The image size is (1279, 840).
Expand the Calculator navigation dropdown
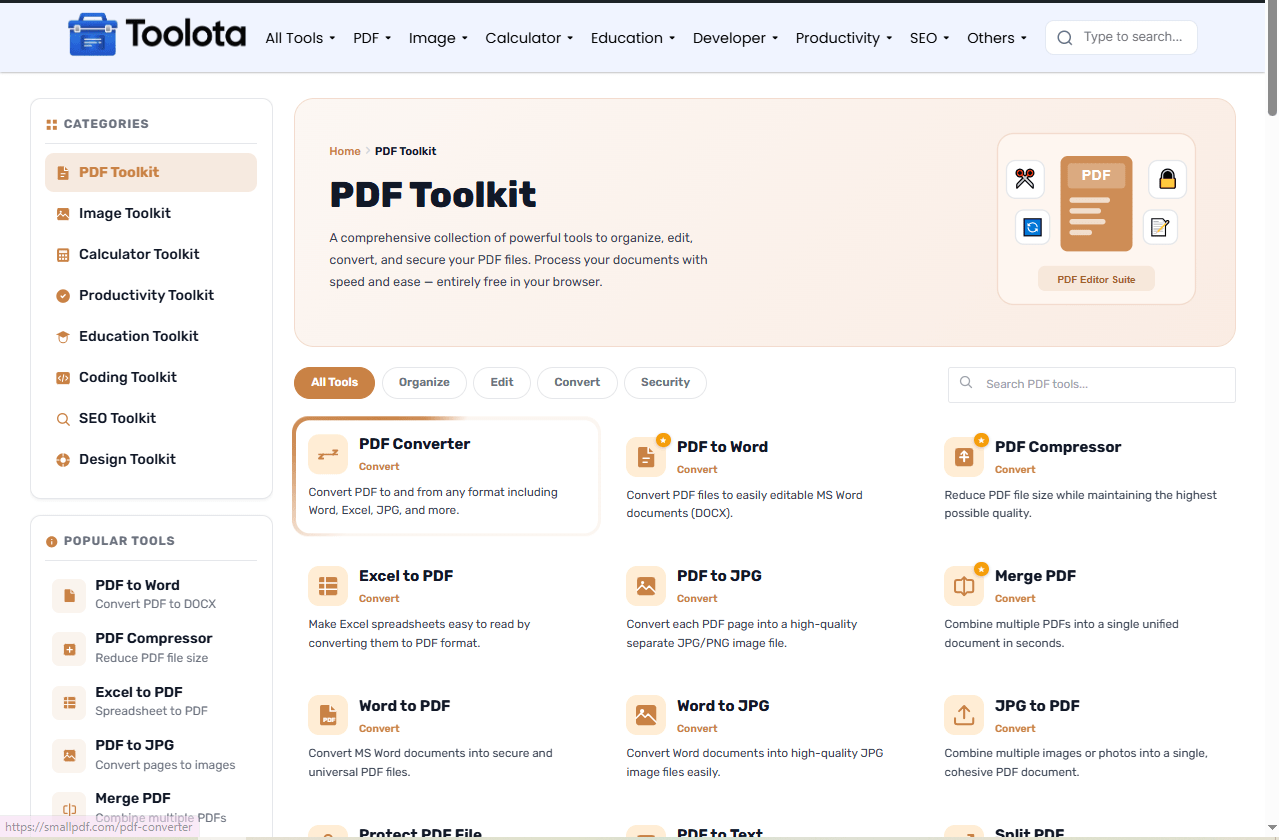click(529, 38)
